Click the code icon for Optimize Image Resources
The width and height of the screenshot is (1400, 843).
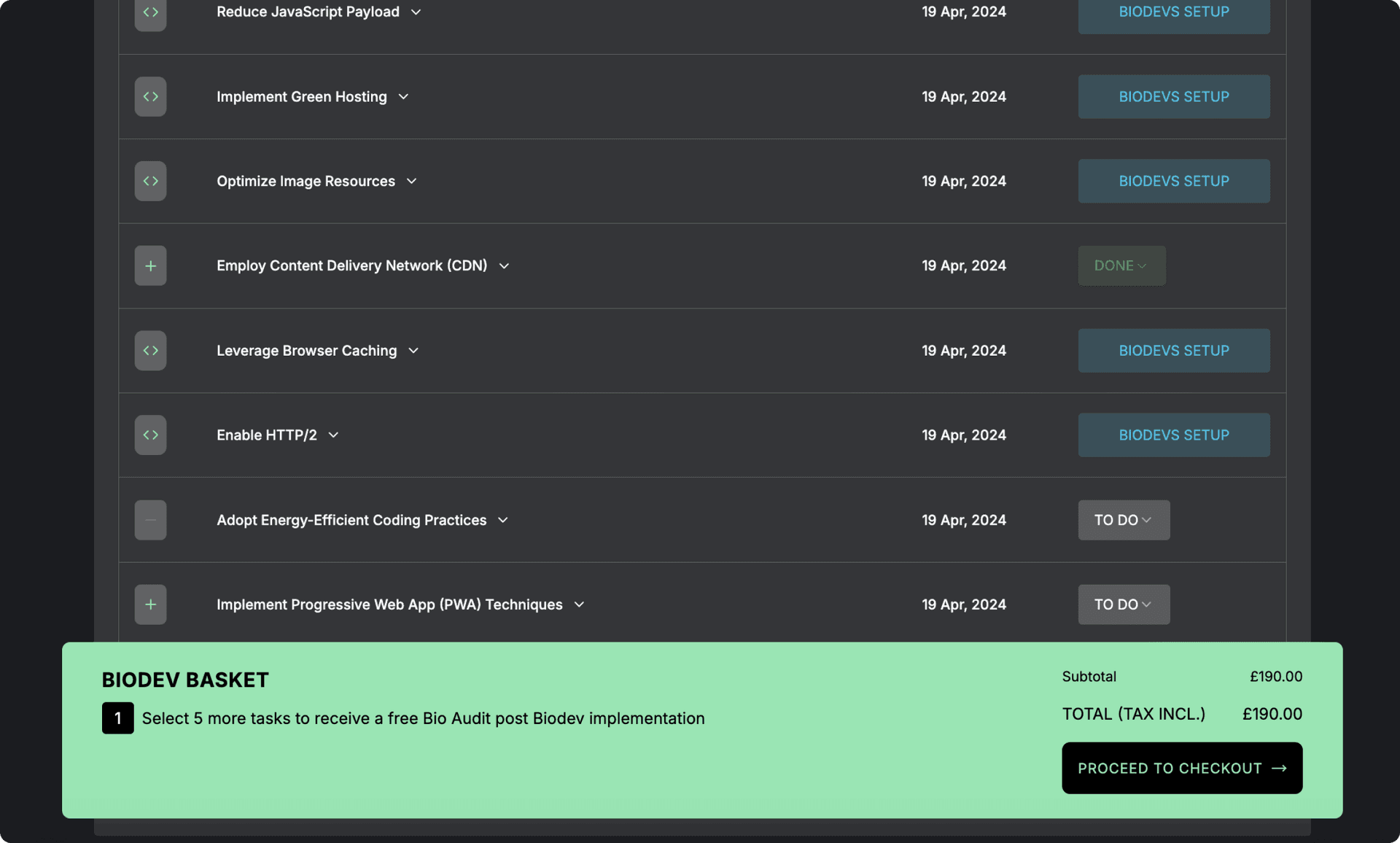[150, 181]
